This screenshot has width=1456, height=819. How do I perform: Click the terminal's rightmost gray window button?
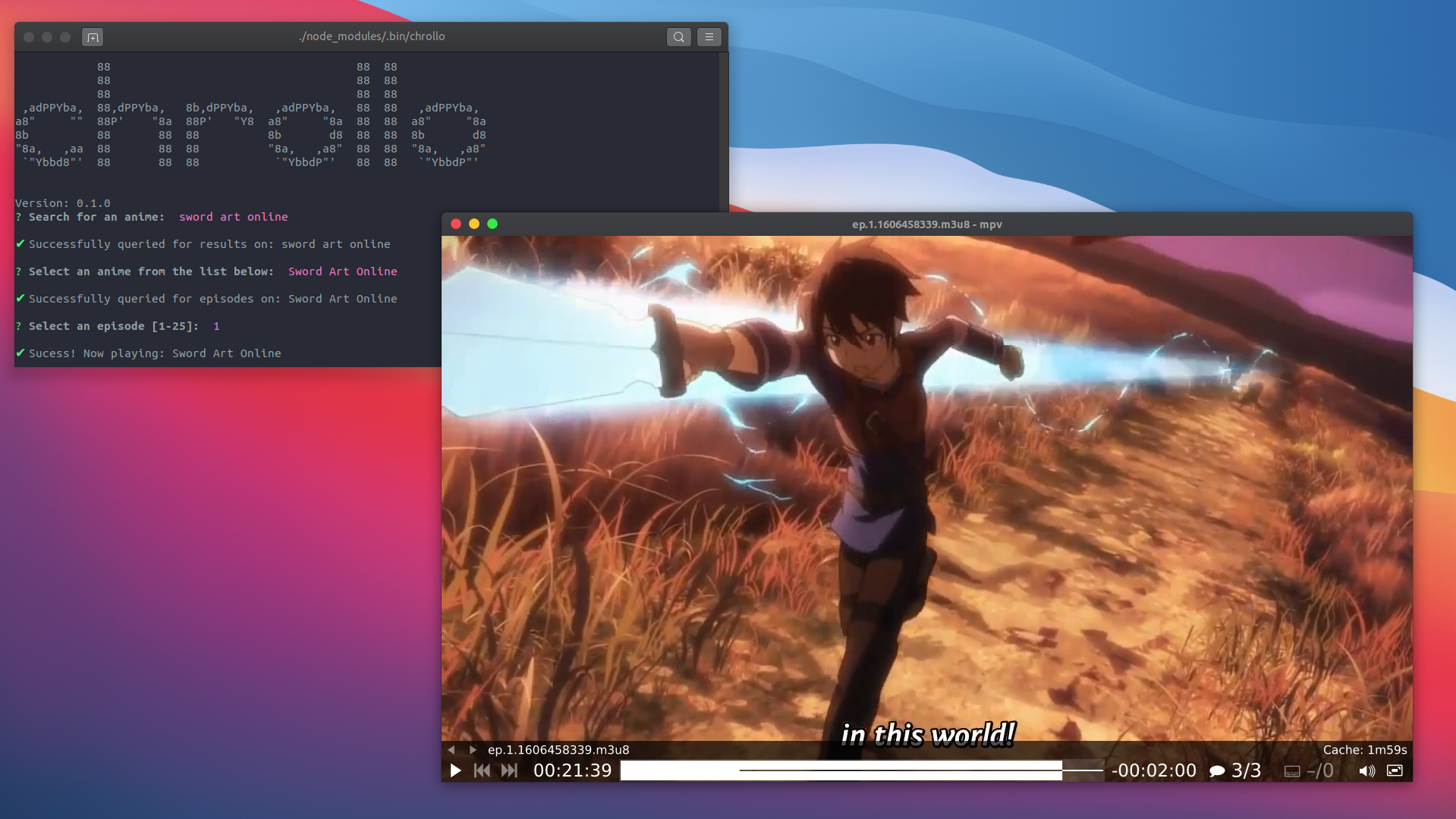[x=65, y=36]
